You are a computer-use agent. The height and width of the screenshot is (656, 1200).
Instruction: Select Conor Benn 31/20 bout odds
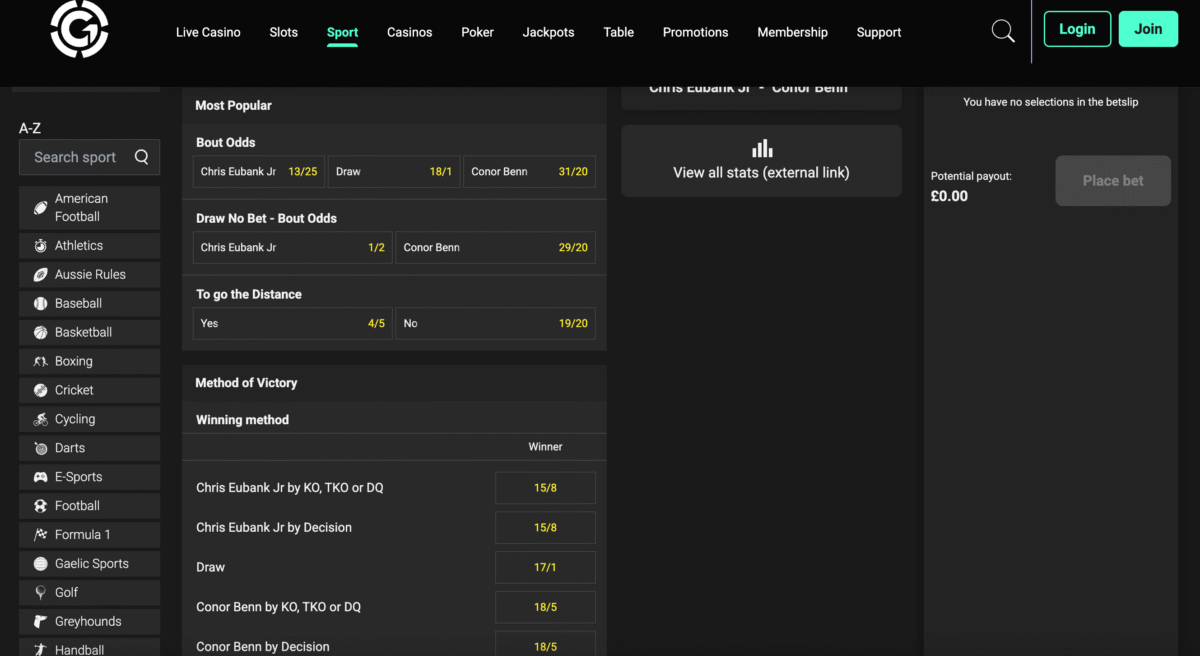pyautogui.click(x=529, y=172)
